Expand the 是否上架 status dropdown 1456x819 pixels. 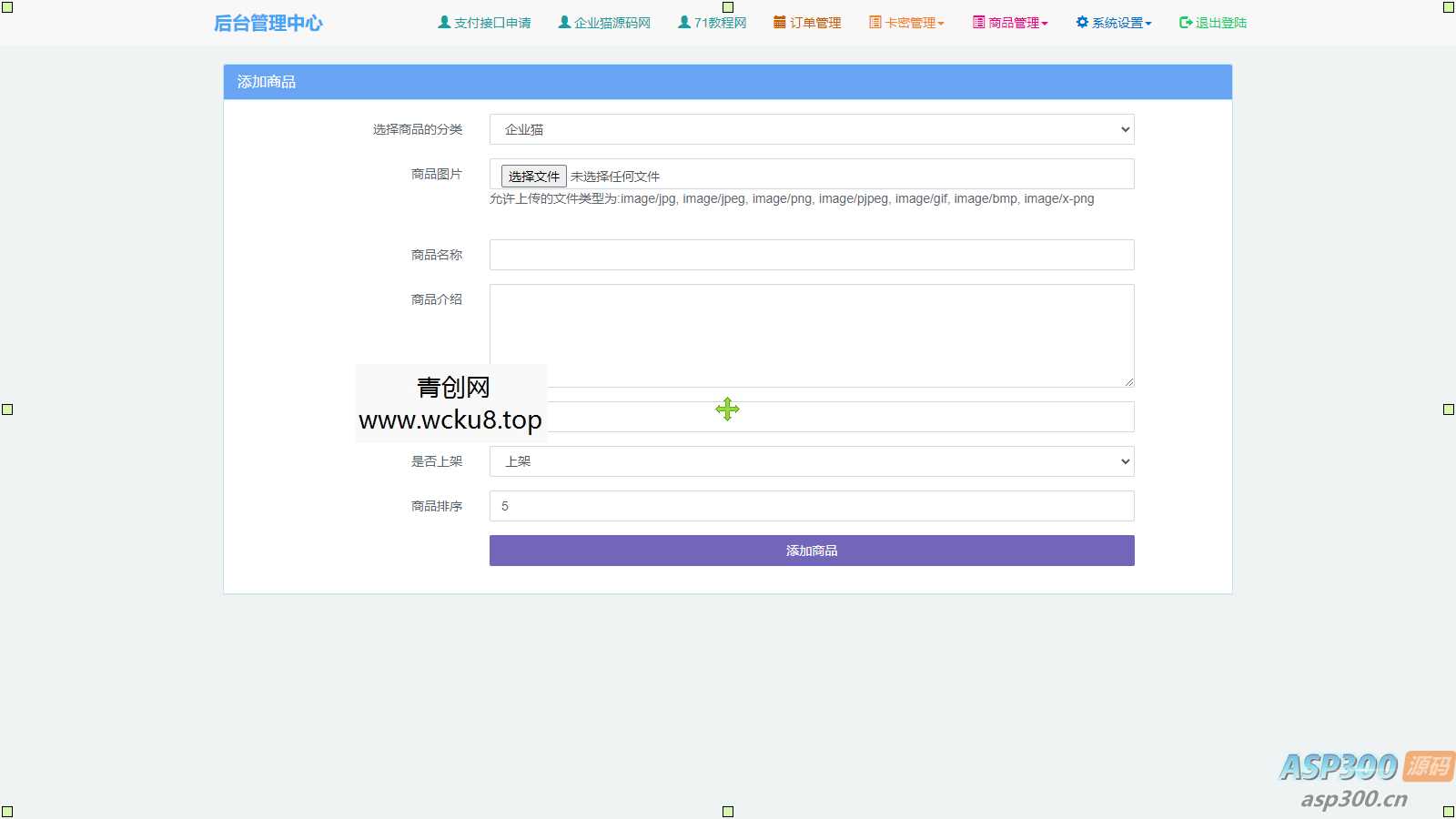(x=810, y=461)
